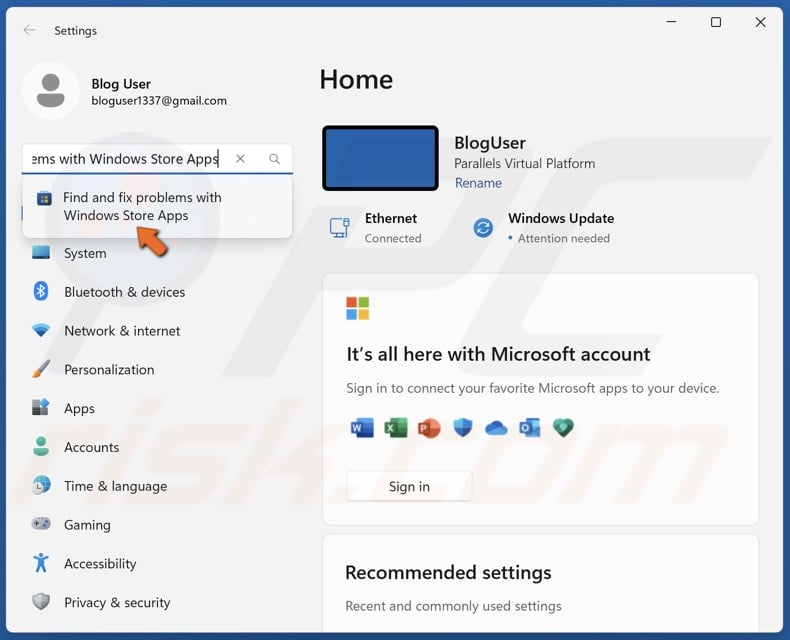Click the Windows Store Apps result icon
The width and height of the screenshot is (790, 640).
point(44,198)
